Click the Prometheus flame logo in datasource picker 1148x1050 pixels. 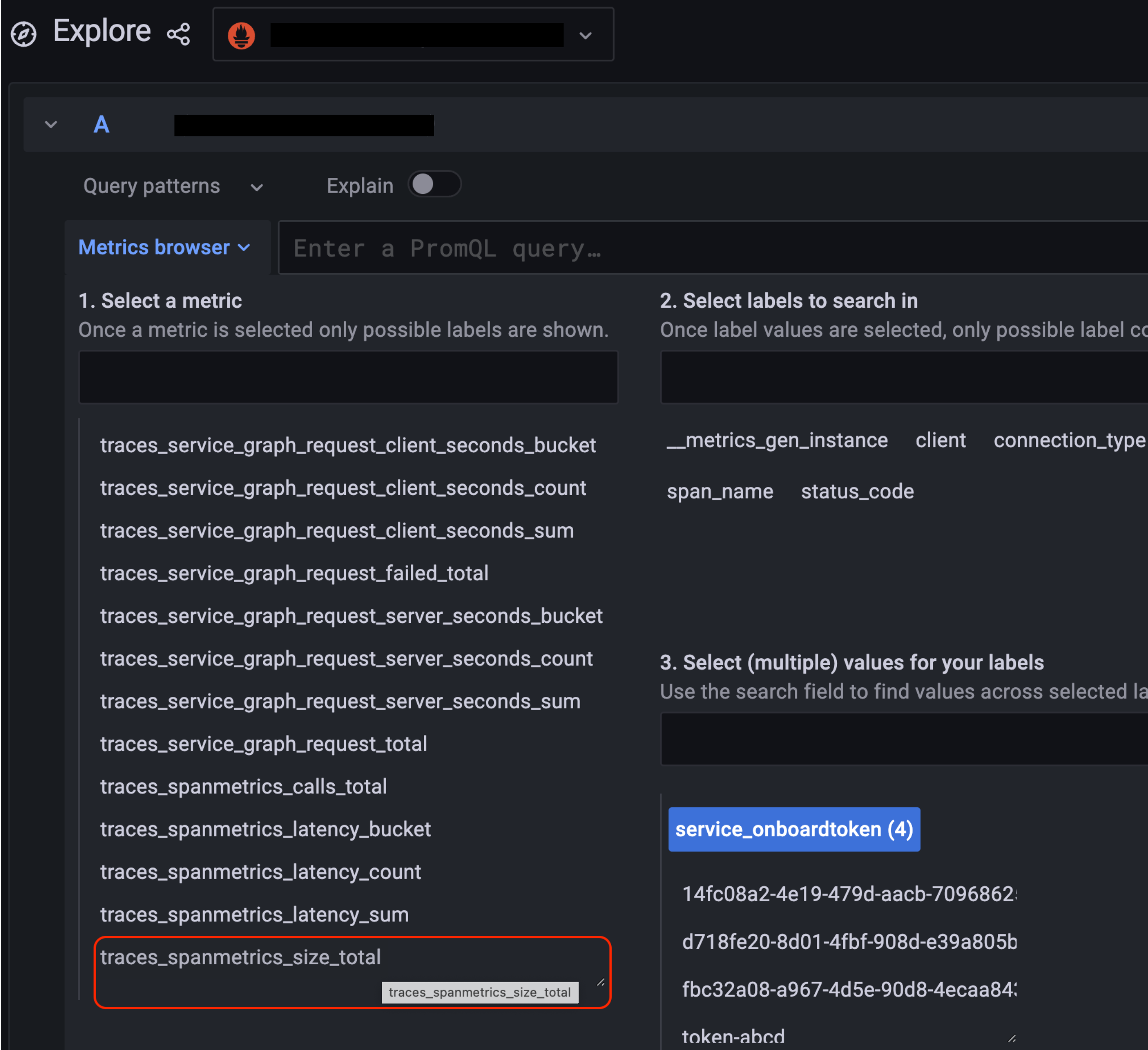(242, 34)
